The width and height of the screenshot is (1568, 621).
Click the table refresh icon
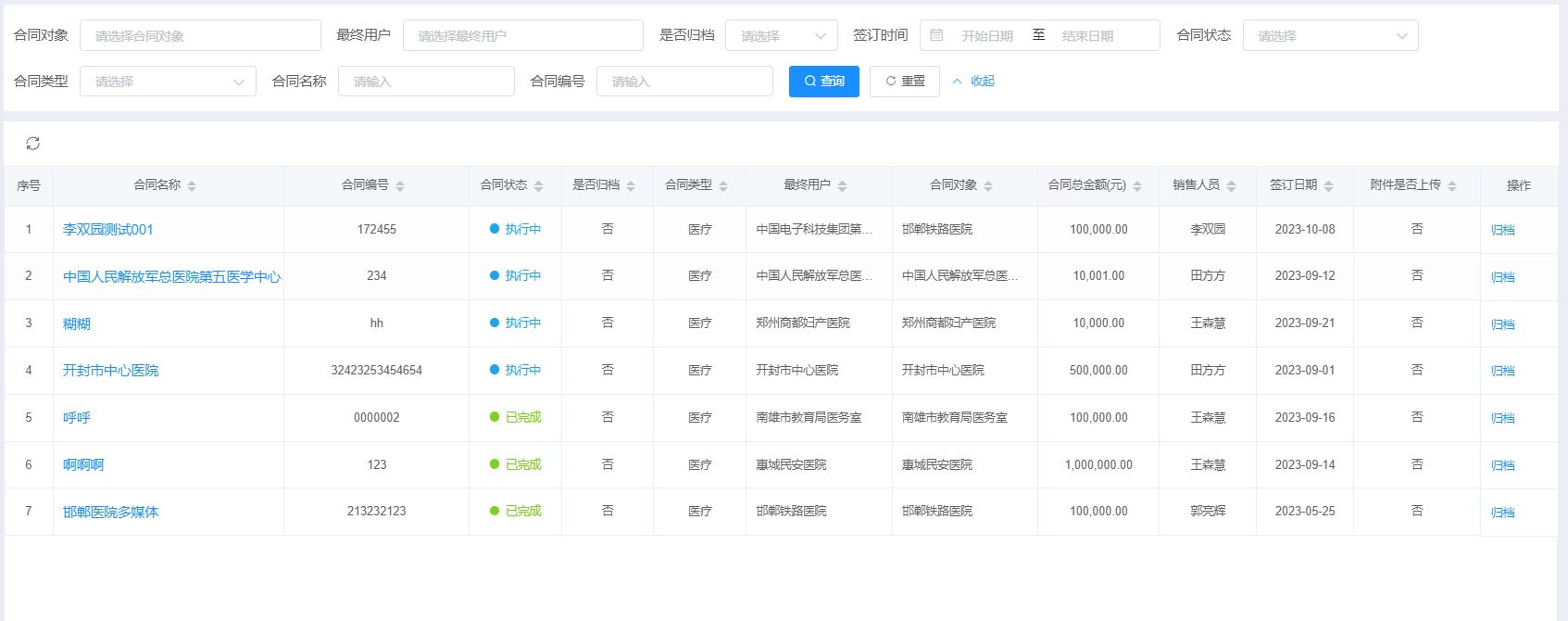pyautogui.click(x=32, y=144)
